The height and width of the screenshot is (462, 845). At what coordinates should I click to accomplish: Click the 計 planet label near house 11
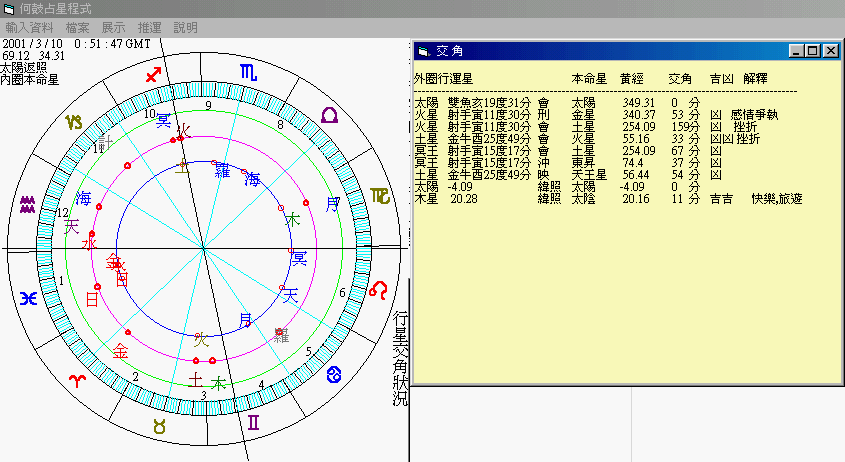click(x=106, y=142)
